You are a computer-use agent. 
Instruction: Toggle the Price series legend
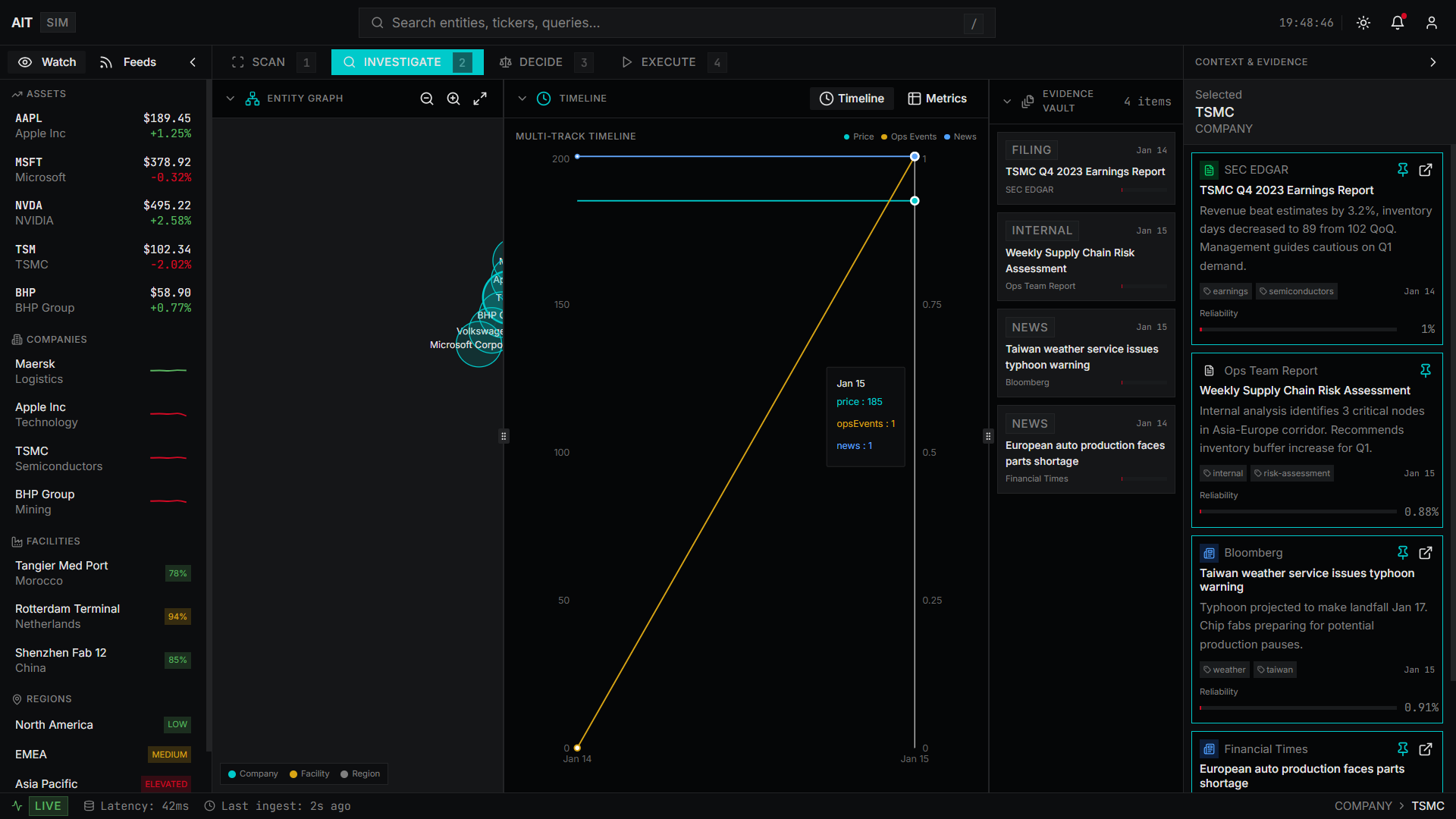pyautogui.click(x=858, y=136)
